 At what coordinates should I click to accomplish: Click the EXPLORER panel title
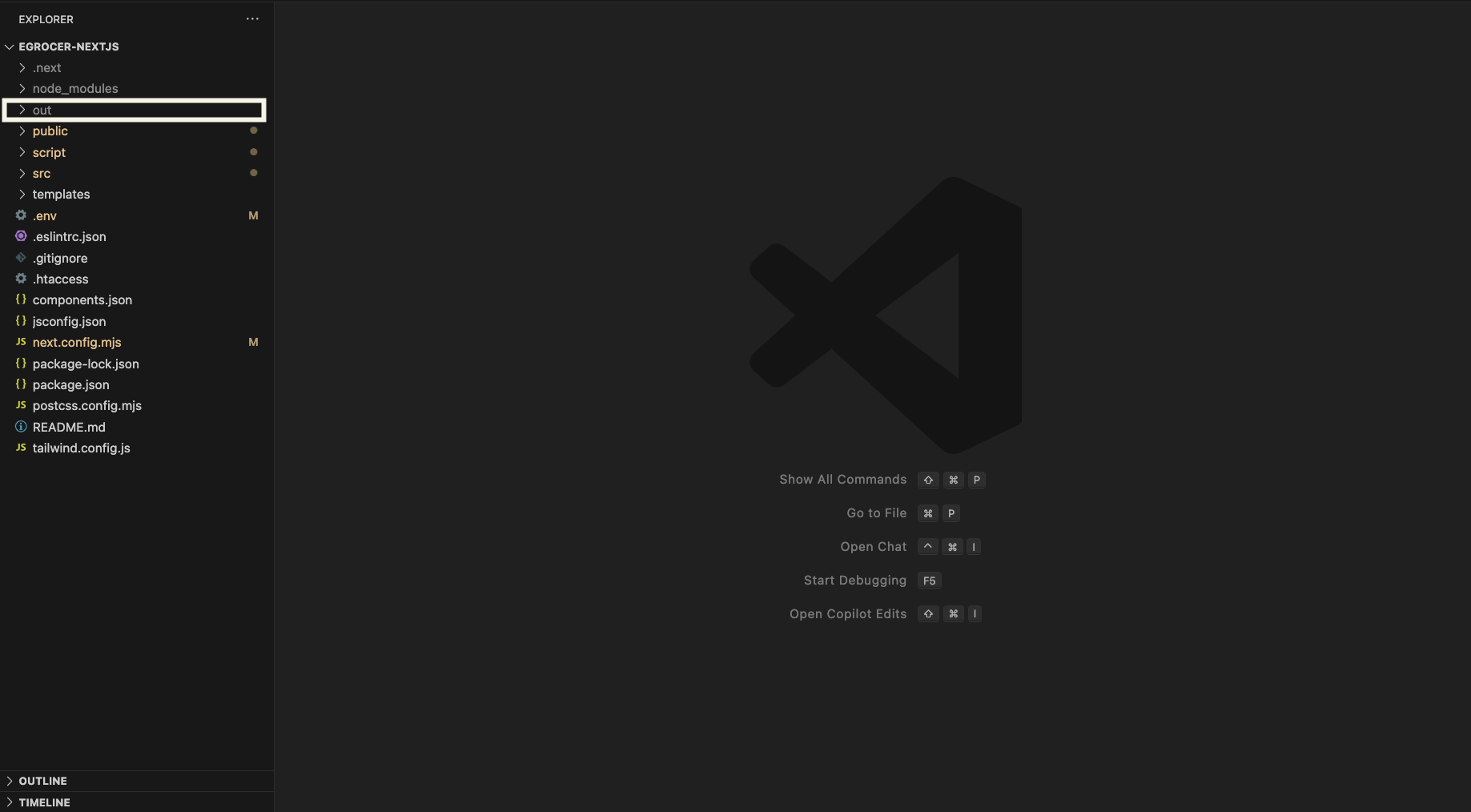(46, 19)
